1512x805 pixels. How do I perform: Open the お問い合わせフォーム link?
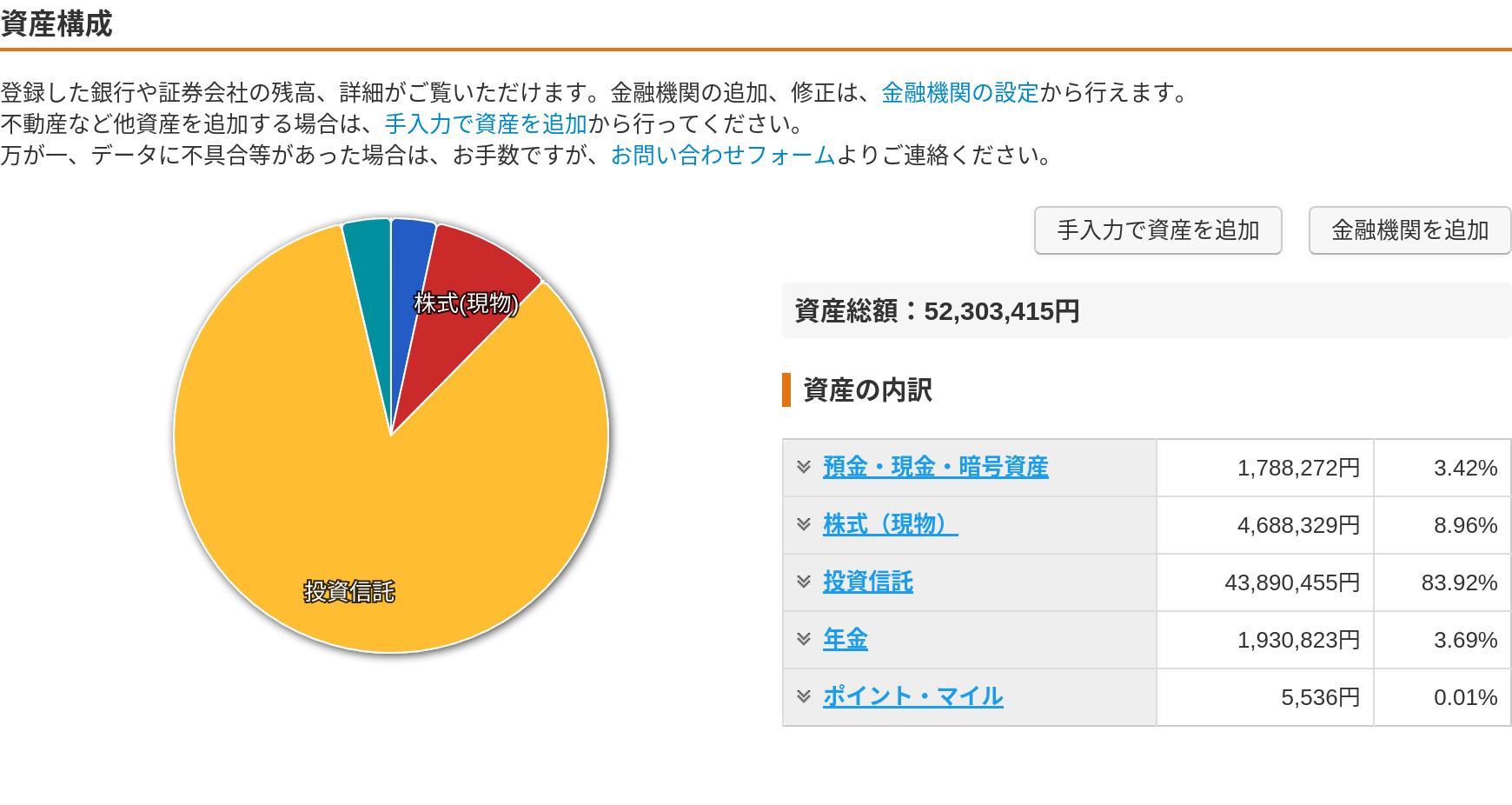point(722,156)
